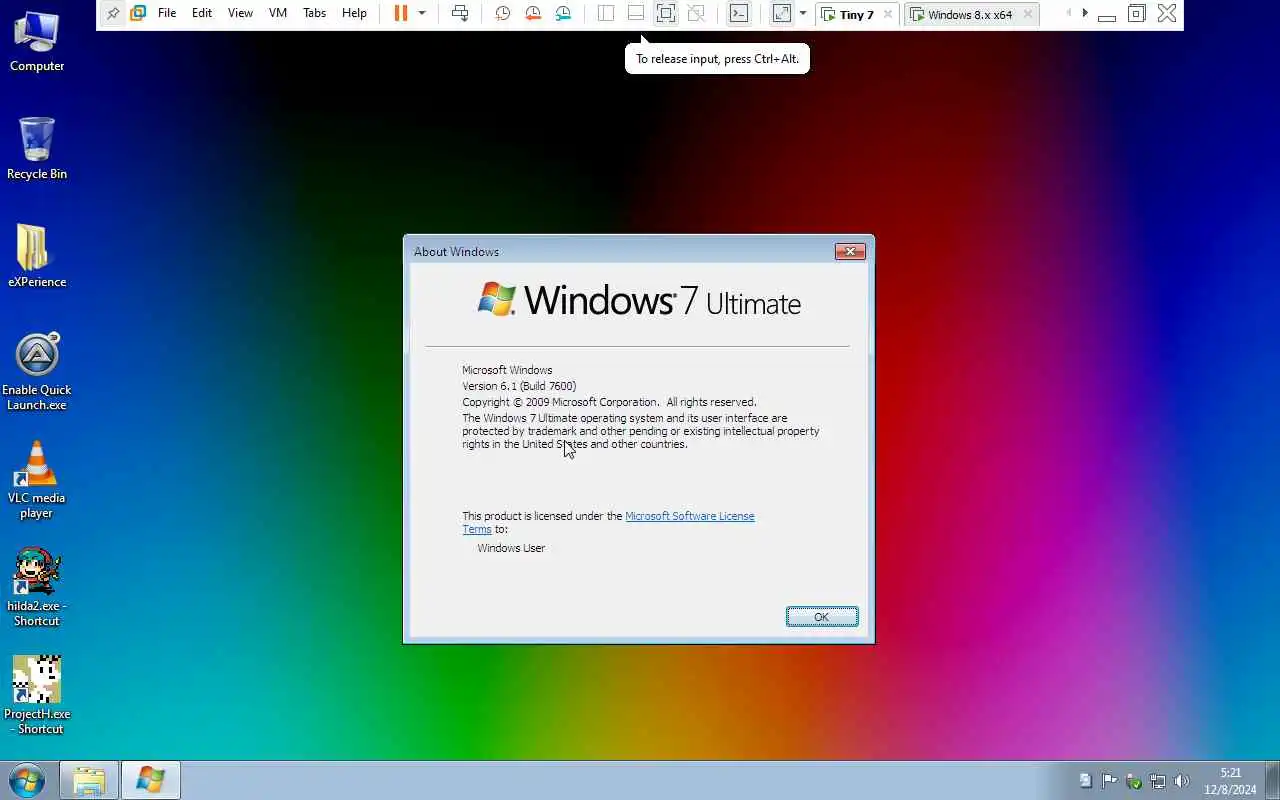Open the power options dropdown arrow

[x=422, y=13]
